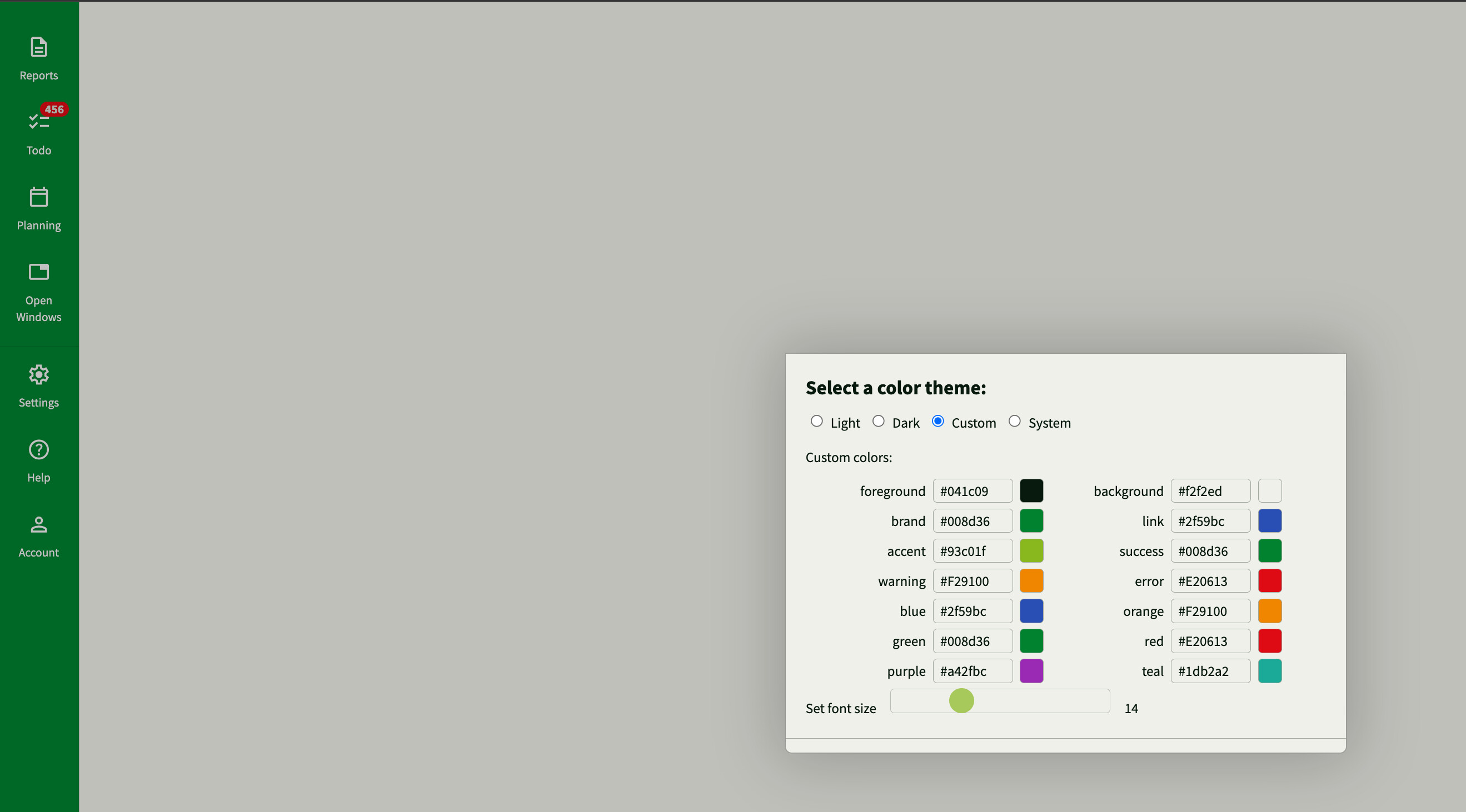The image size is (1466, 812).
Task: Select the Light theme radio button
Action: pyautogui.click(x=817, y=422)
